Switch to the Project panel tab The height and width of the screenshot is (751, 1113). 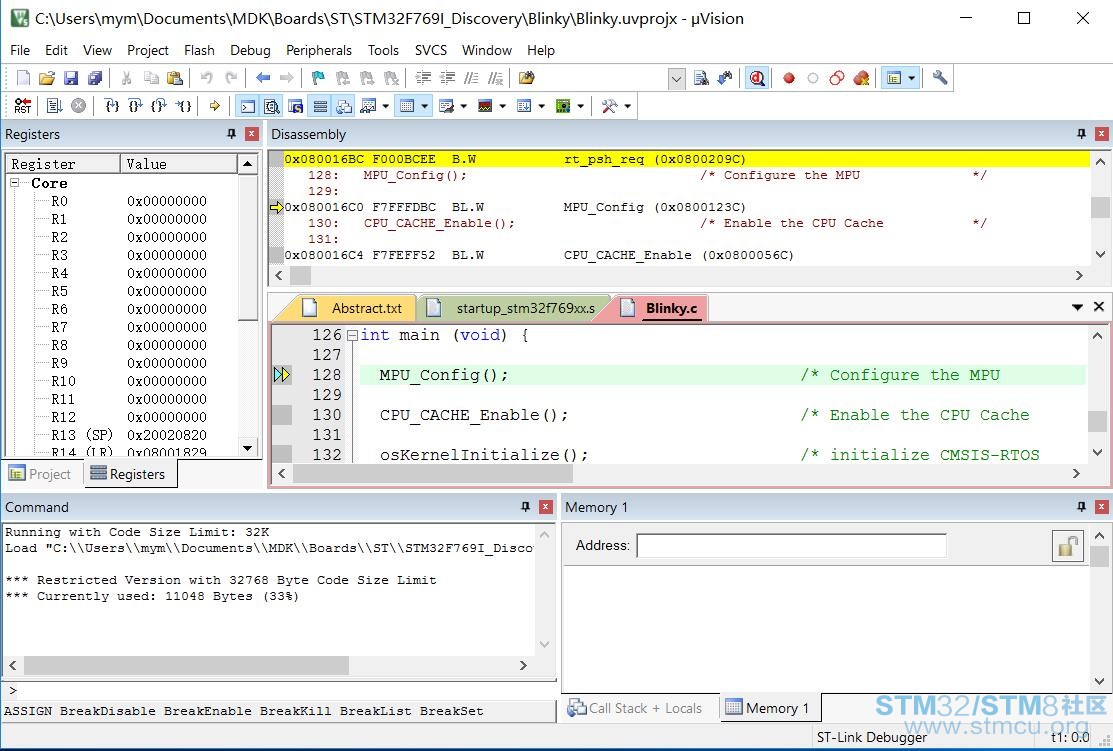tap(40, 473)
